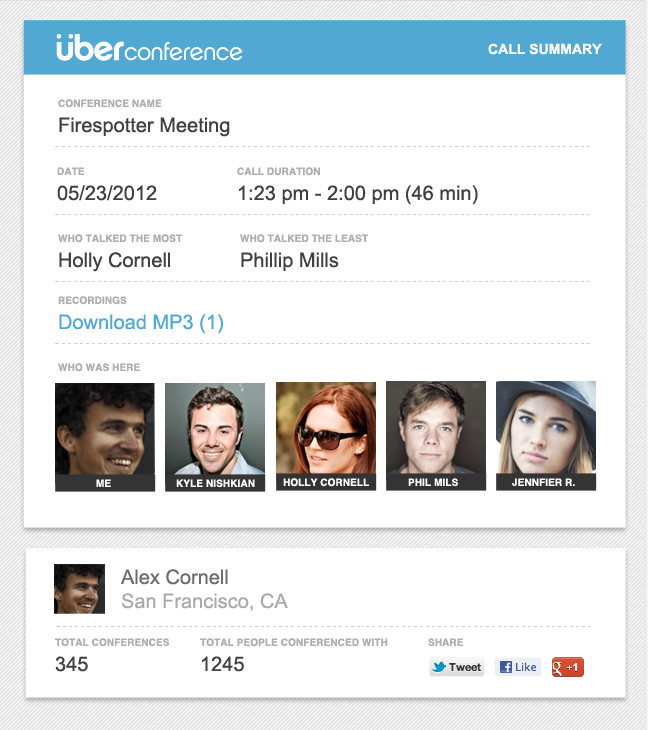Click the Google +1 button
648x730 pixels.
coord(567,667)
